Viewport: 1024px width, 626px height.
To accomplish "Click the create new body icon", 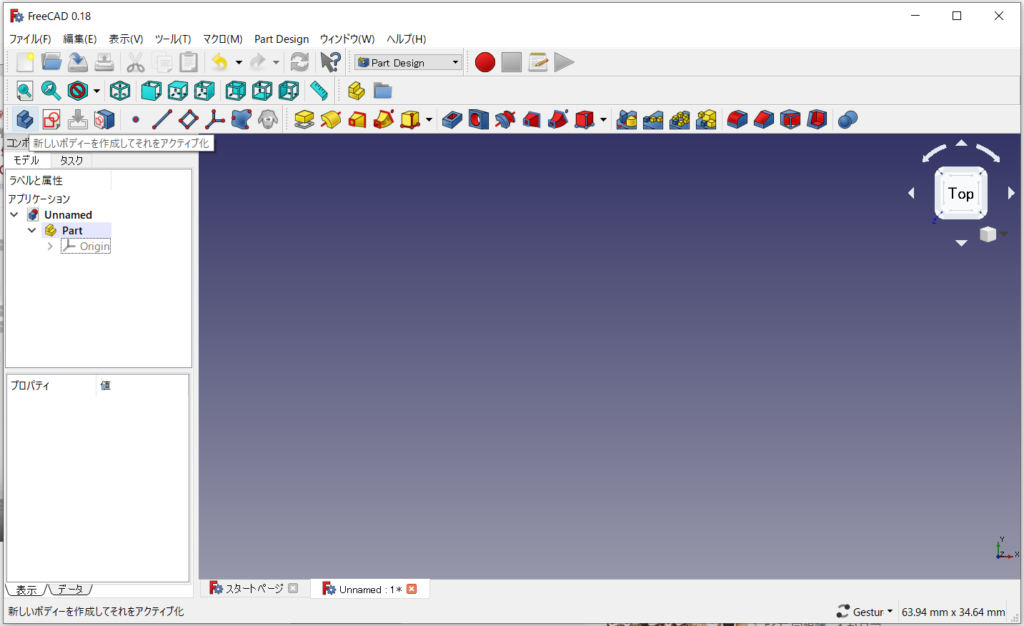I will click(24, 120).
